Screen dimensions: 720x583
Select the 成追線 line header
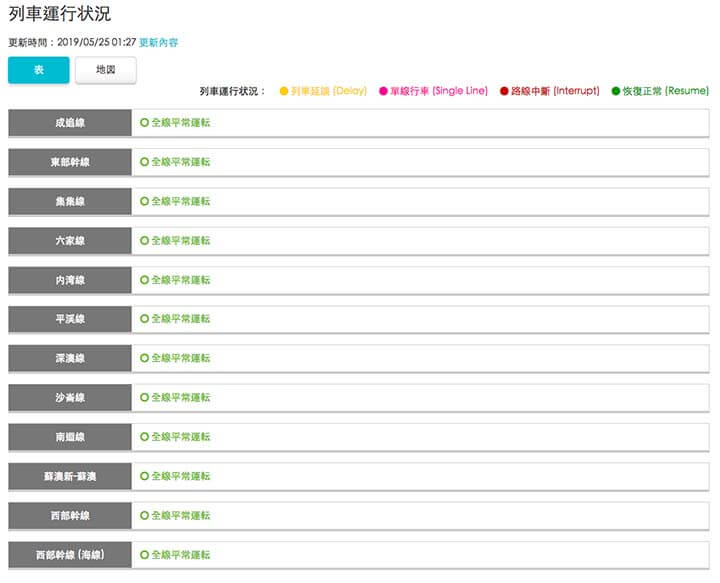click(x=70, y=123)
